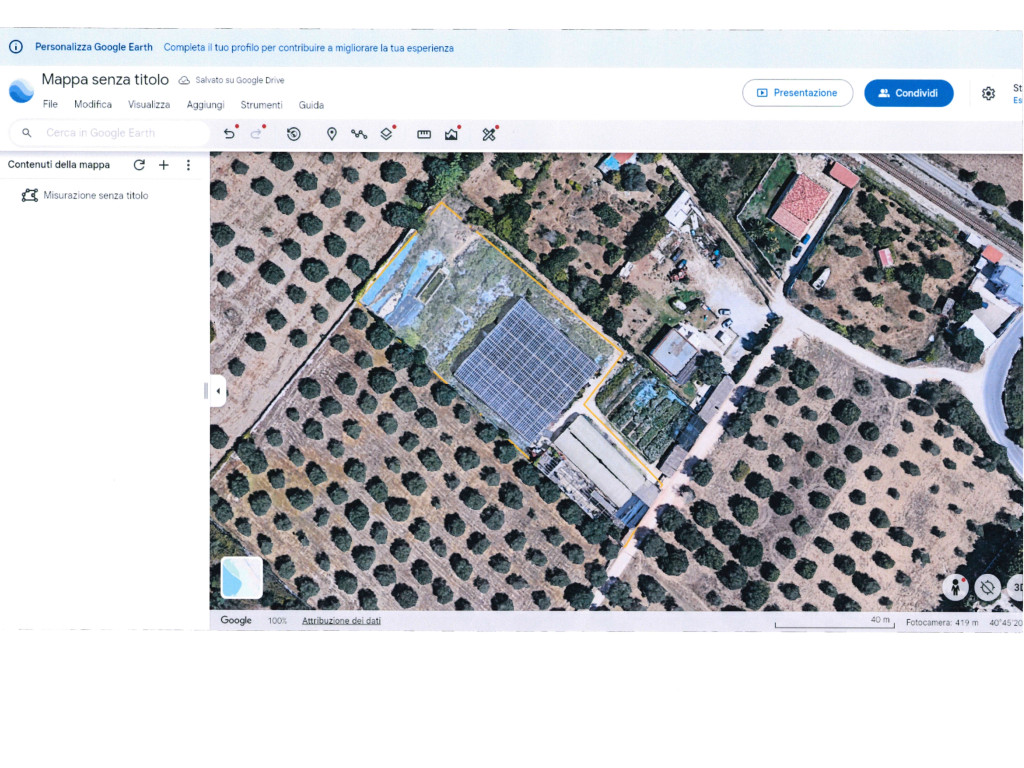This screenshot has height=768, width=1024.
Task: Open the Visualizza menu
Action: 149,105
